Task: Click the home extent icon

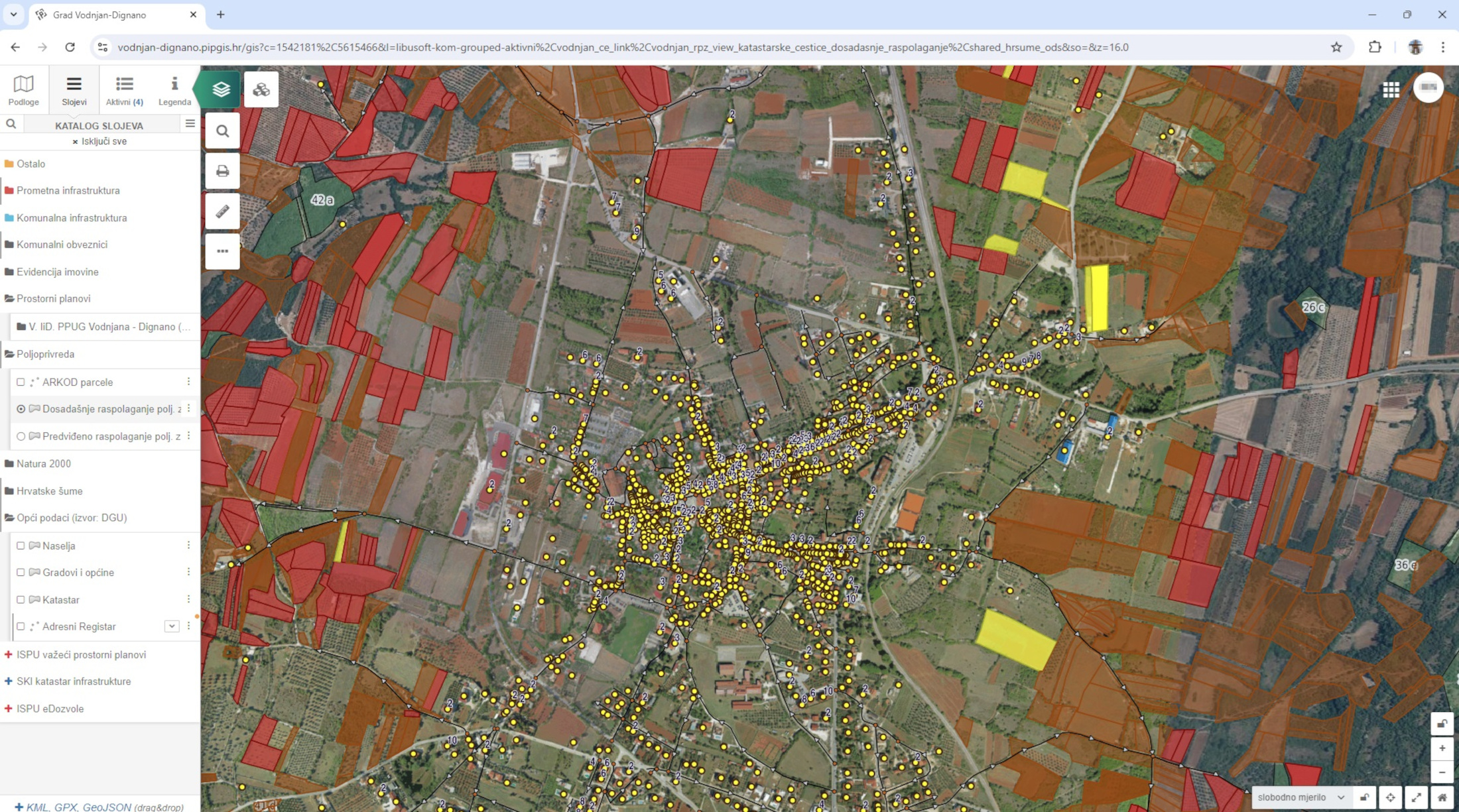Action: [x=1442, y=797]
